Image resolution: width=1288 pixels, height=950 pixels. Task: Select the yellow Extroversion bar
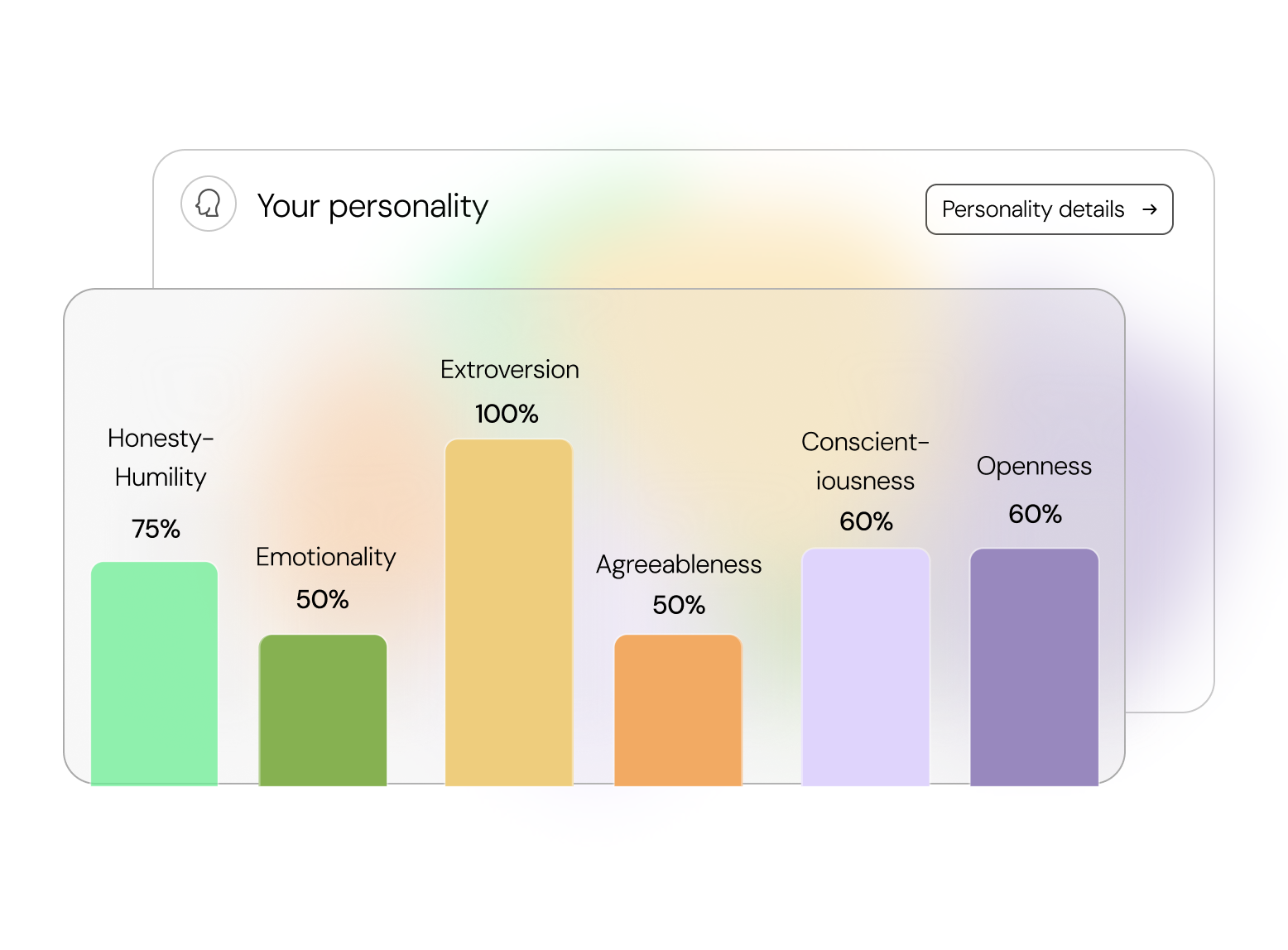(x=508, y=612)
